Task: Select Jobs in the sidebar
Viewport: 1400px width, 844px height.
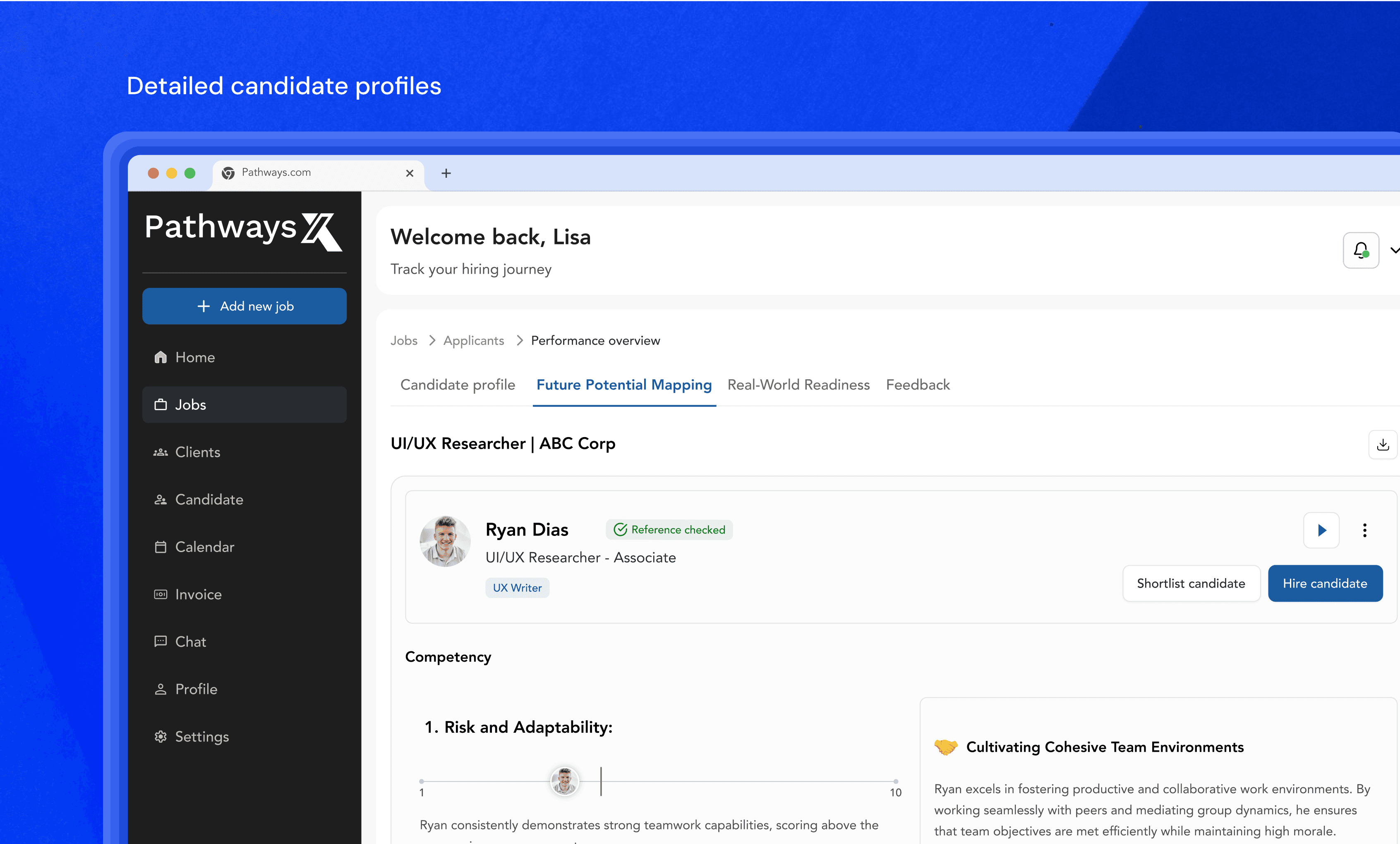Action: (245, 404)
